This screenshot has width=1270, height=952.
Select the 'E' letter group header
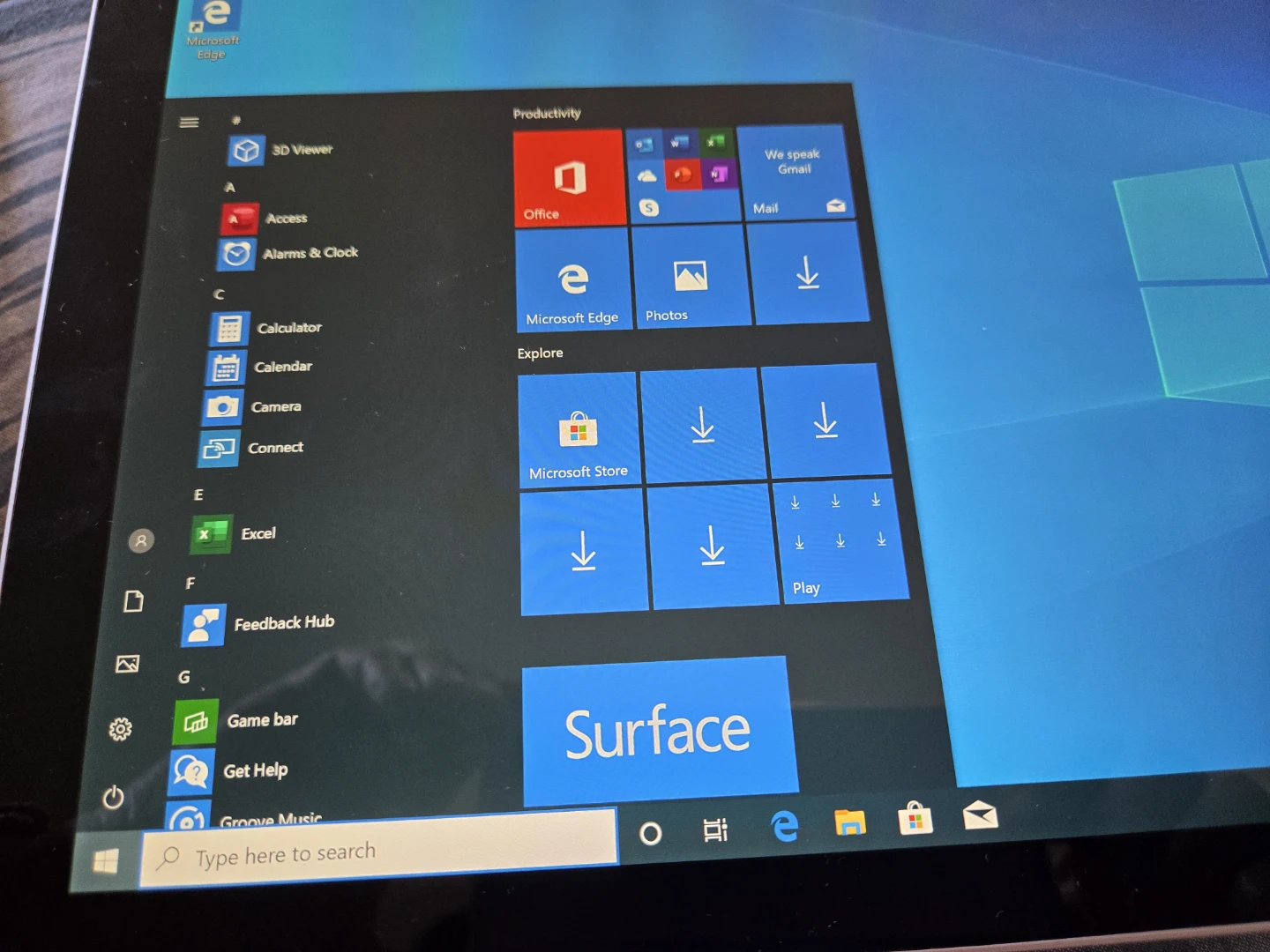click(x=198, y=495)
